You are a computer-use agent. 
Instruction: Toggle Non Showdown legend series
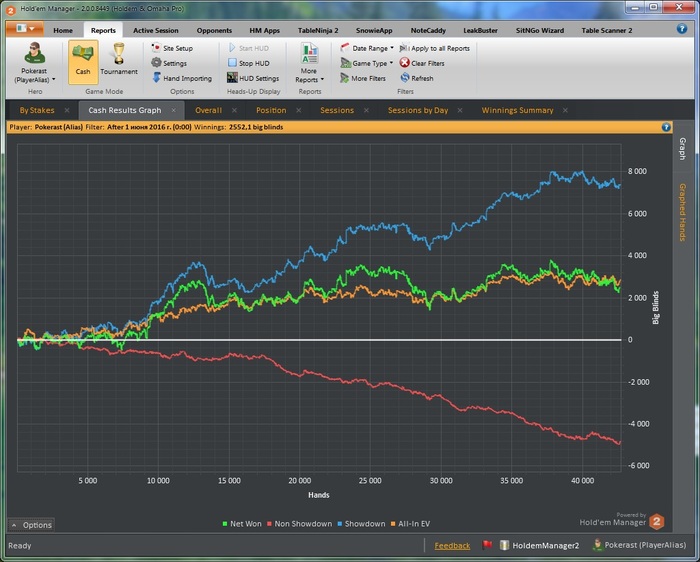pyautogui.click(x=300, y=524)
